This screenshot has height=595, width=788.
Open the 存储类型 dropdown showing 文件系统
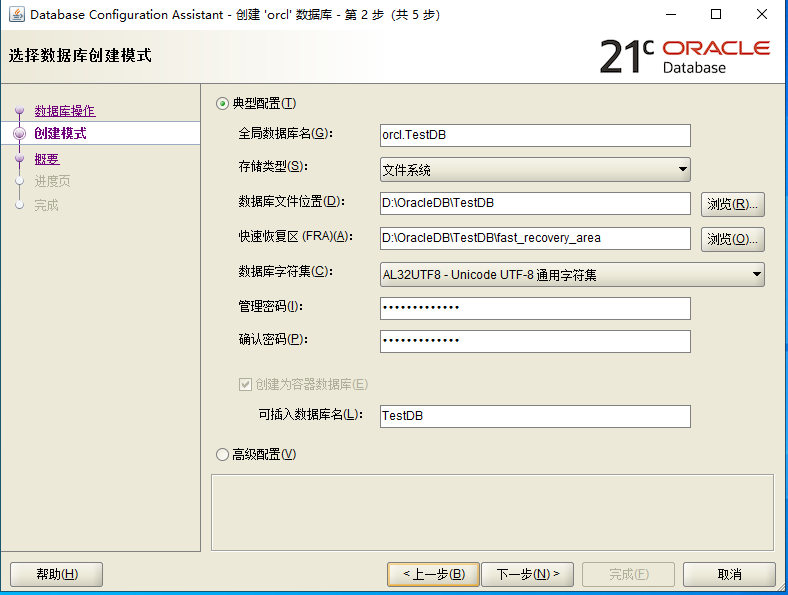pyautogui.click(x=535, y=170)
